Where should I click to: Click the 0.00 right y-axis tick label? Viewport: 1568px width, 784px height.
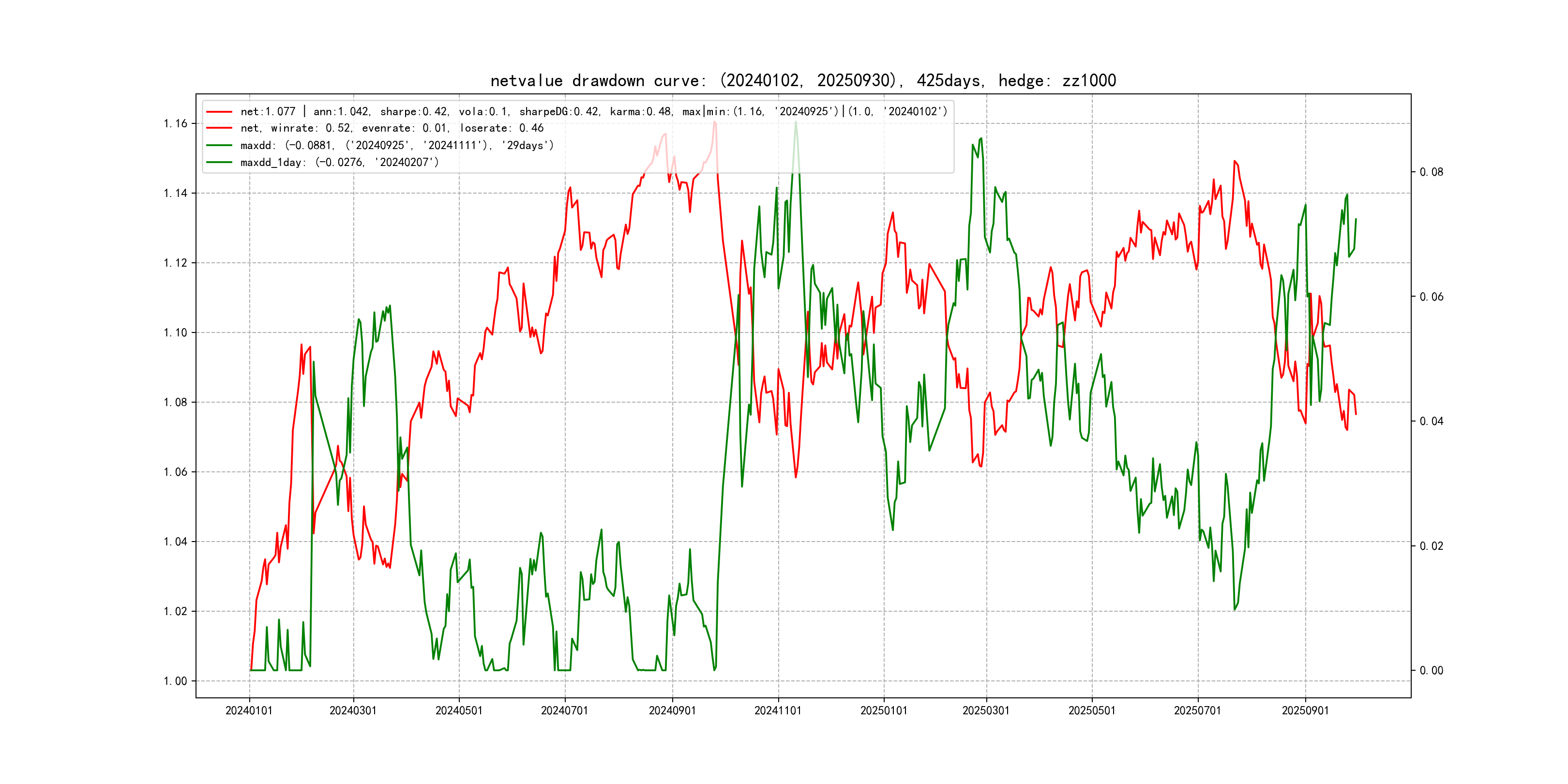[x=1431, y=671]
